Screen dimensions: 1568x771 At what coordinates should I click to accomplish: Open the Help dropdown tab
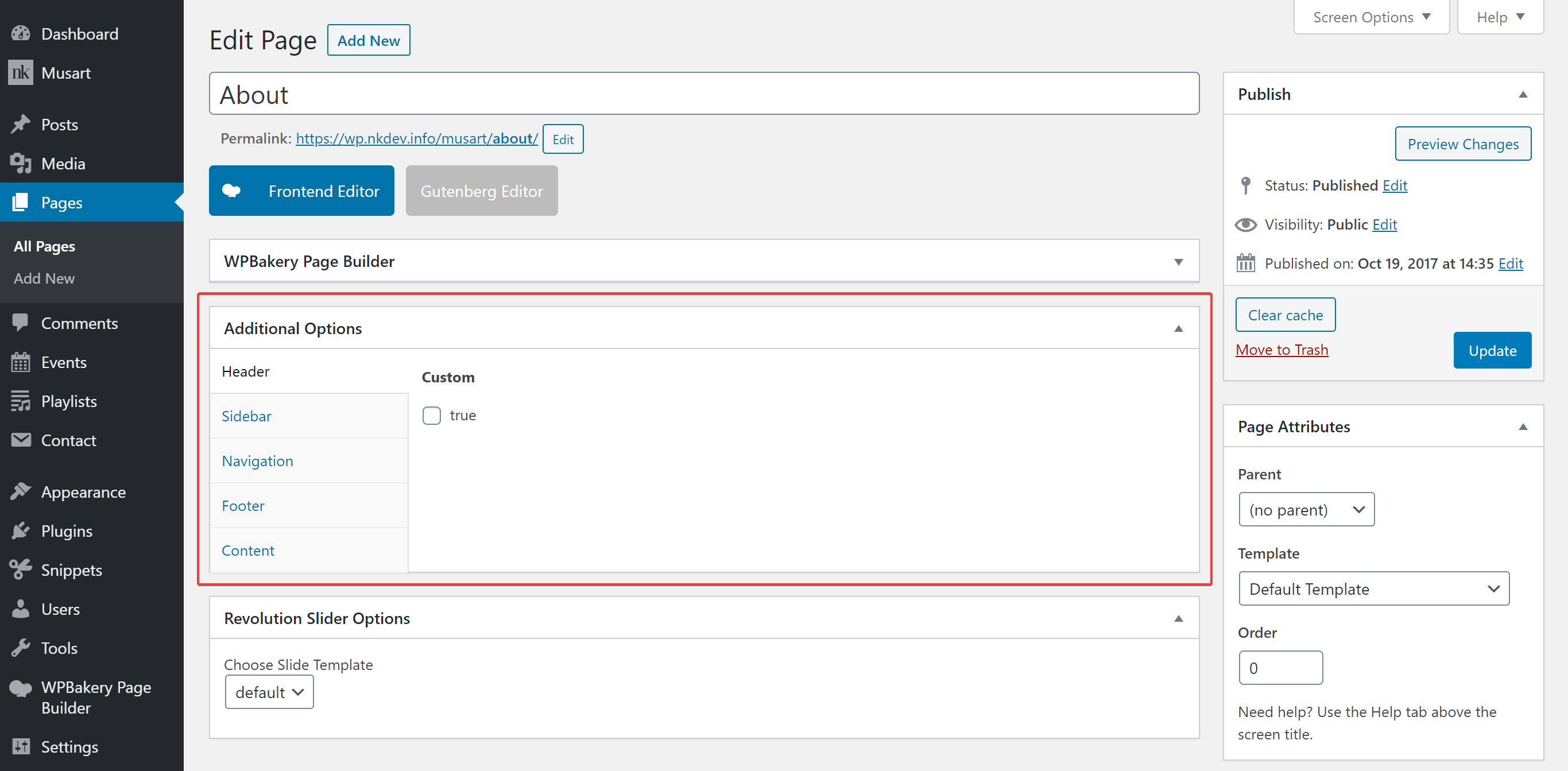pos(1500,17)
